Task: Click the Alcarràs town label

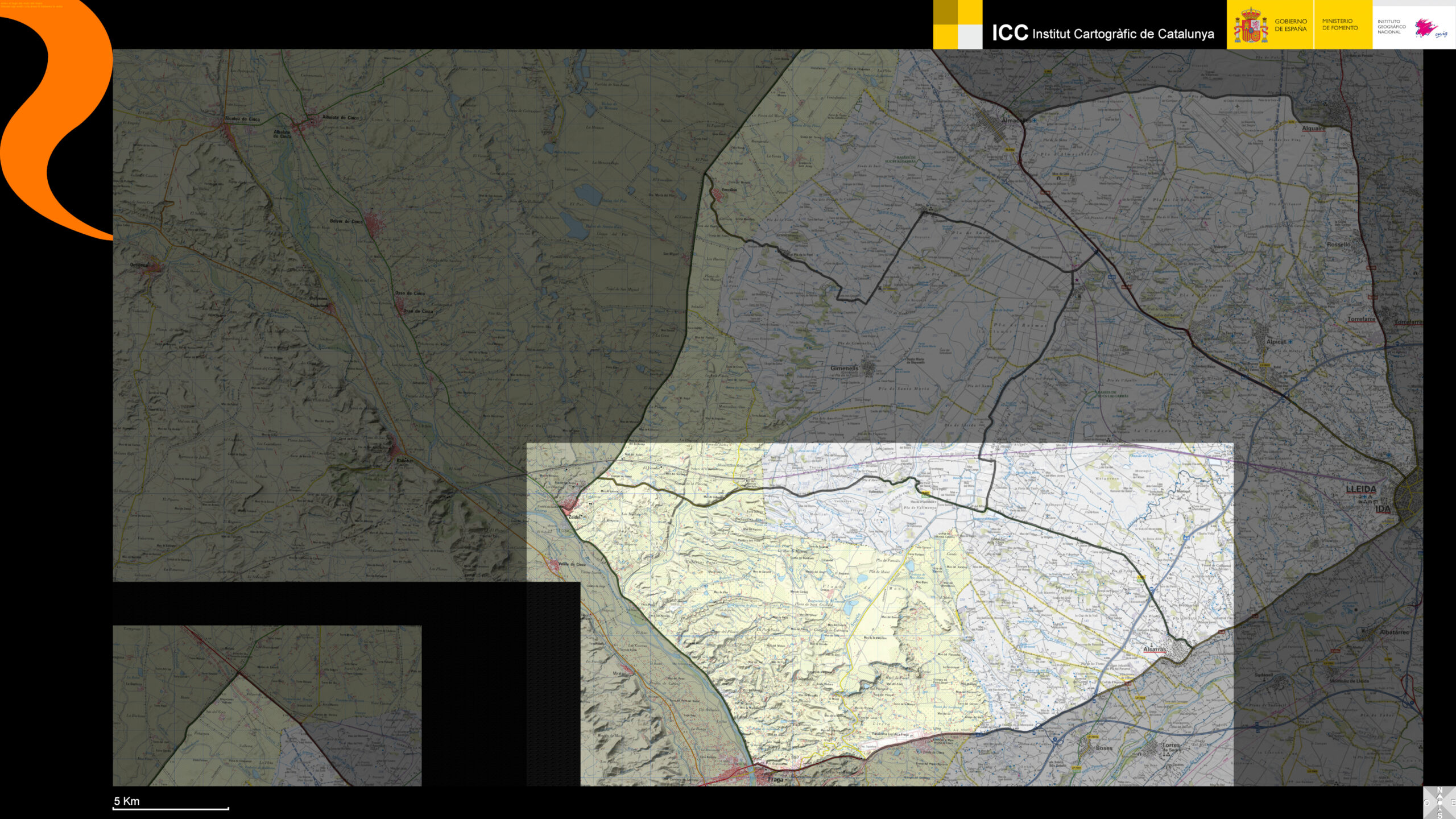Action: coord(1154,650)
